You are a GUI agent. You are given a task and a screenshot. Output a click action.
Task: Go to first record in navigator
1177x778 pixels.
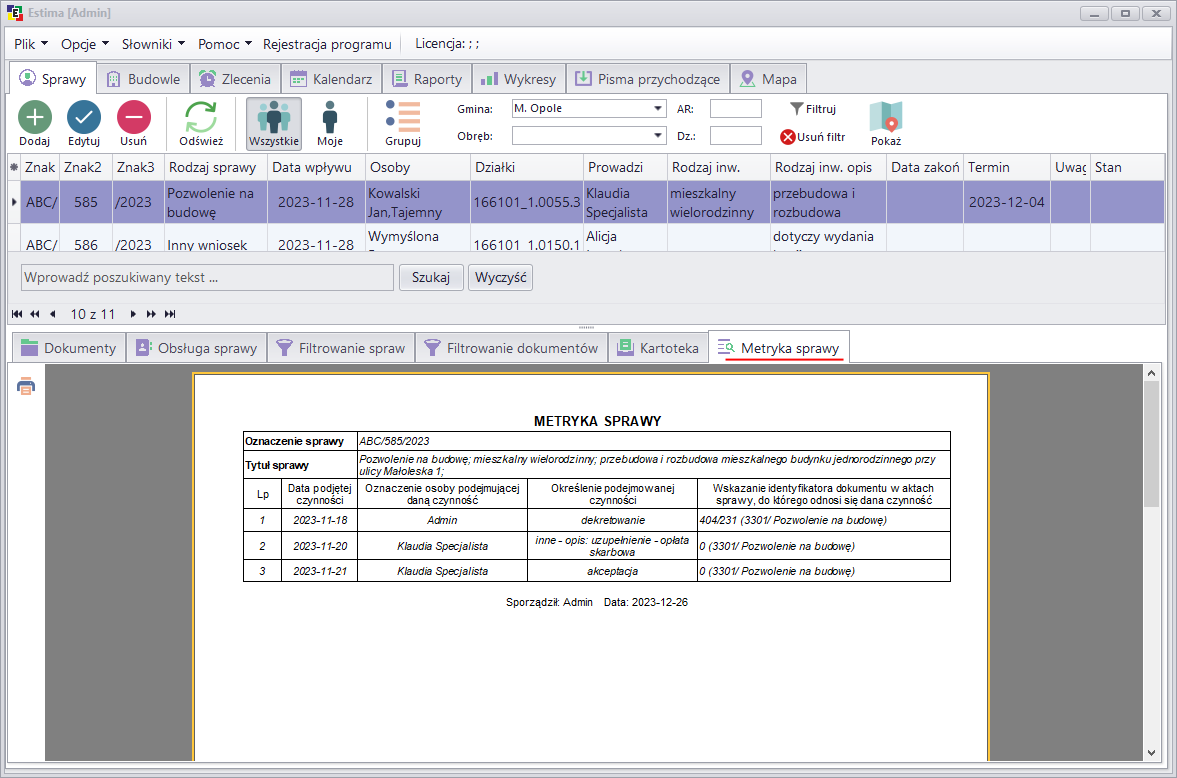pos(17,314)
